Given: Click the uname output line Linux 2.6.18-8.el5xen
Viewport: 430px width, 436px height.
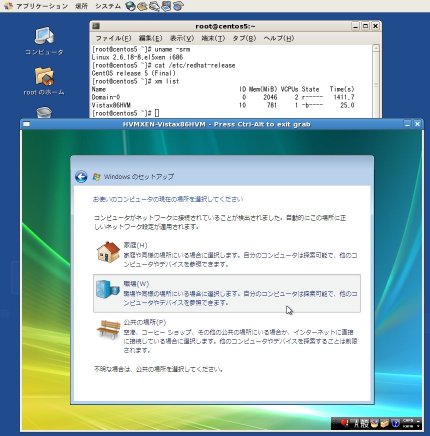Looking at the screenshot, I should (137, 57).
